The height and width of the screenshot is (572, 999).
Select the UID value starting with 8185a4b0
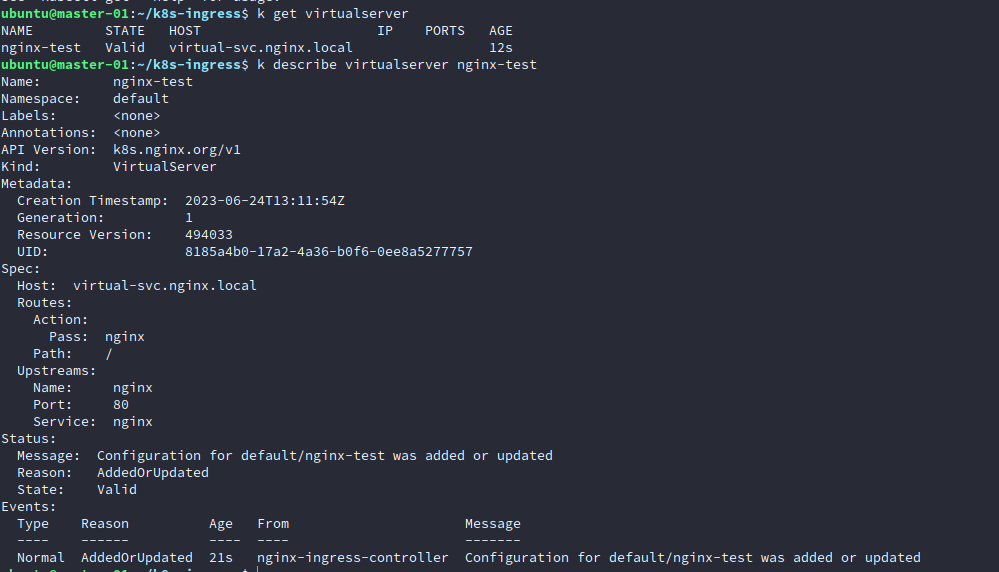click(x=329, y=252)
